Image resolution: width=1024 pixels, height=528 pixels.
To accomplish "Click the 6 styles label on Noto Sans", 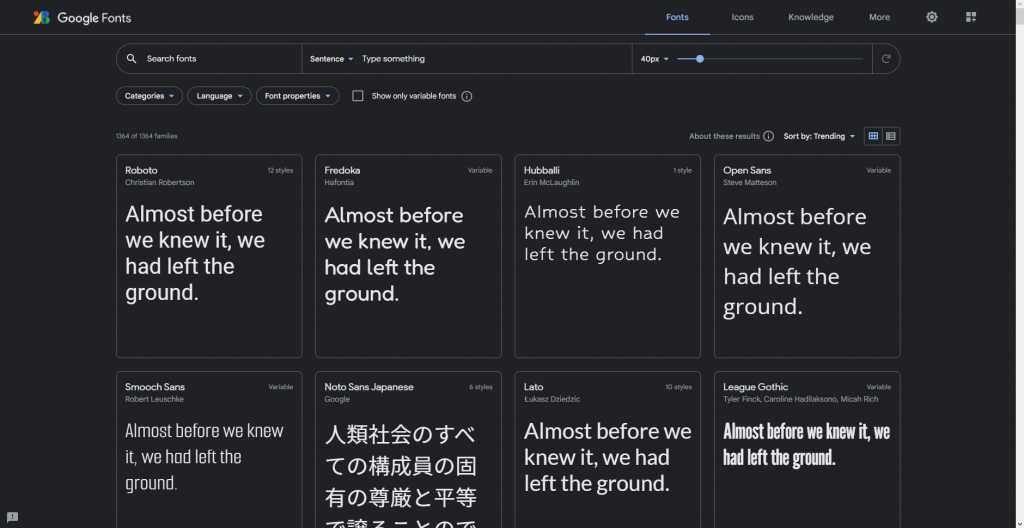I will click(481, 387).
